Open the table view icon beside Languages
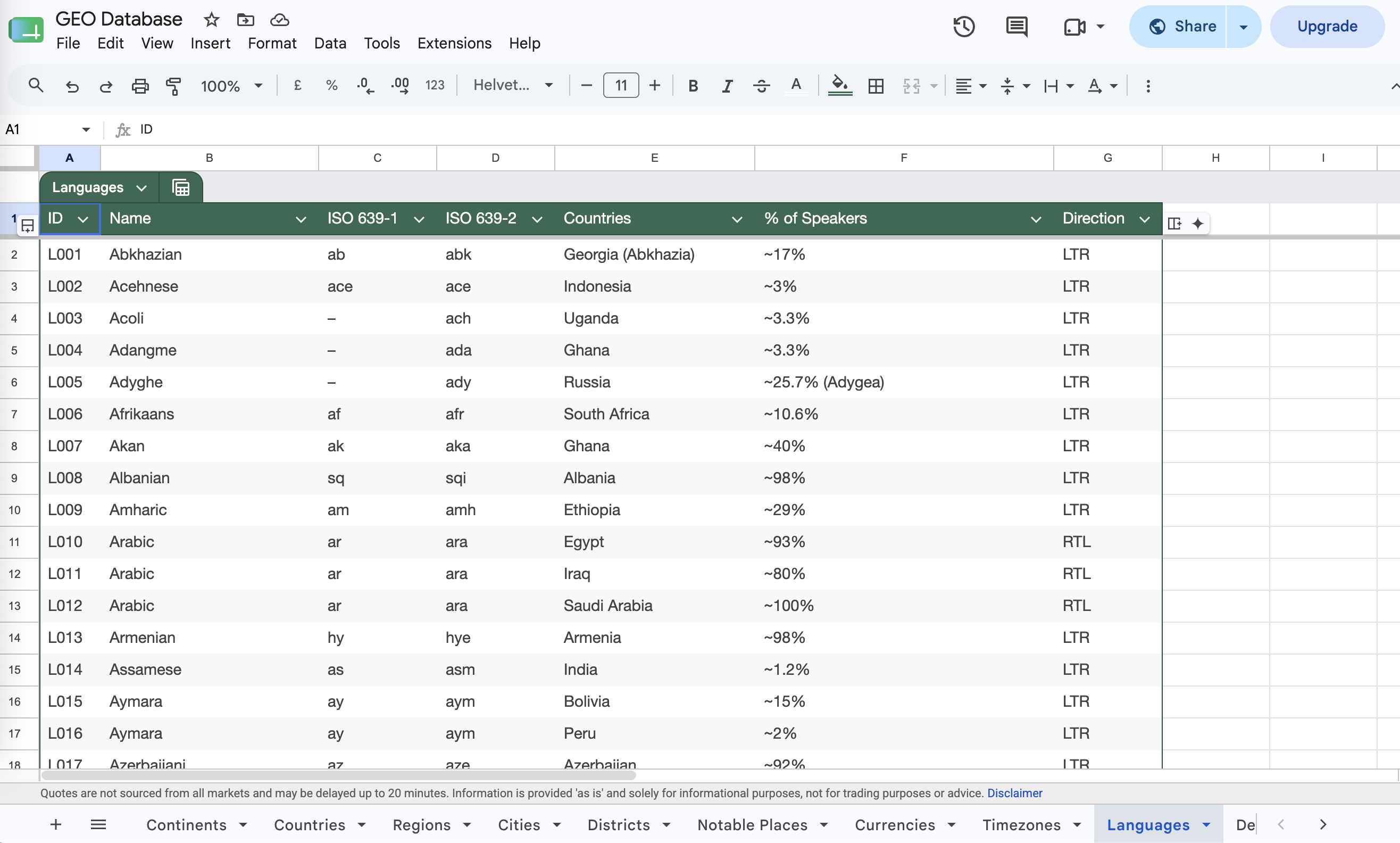The width and height of the screenshot is (1400, 843). [x=181, y=187]
